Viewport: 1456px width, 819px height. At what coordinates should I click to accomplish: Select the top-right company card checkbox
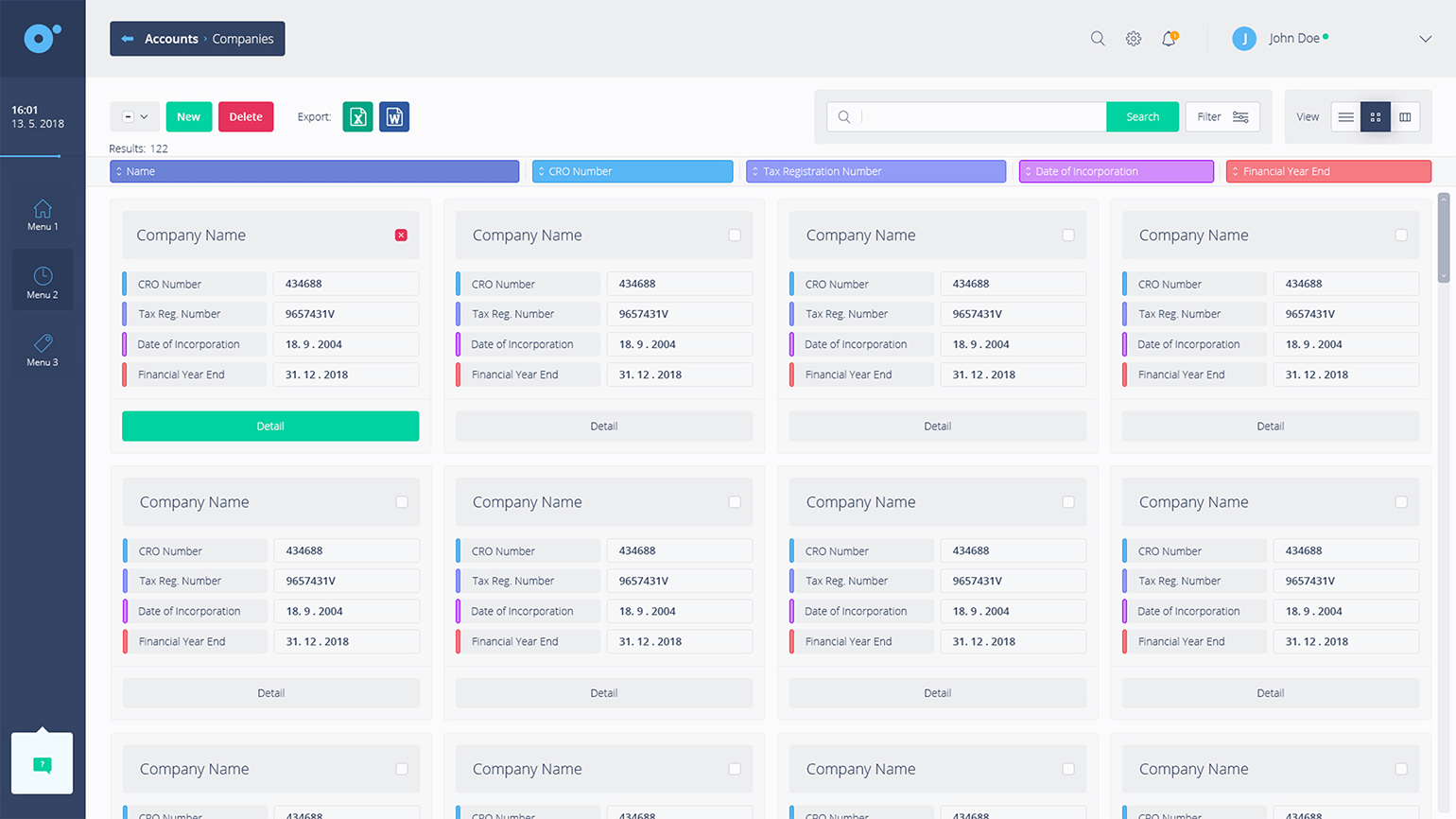click(x=1401, y=235)
